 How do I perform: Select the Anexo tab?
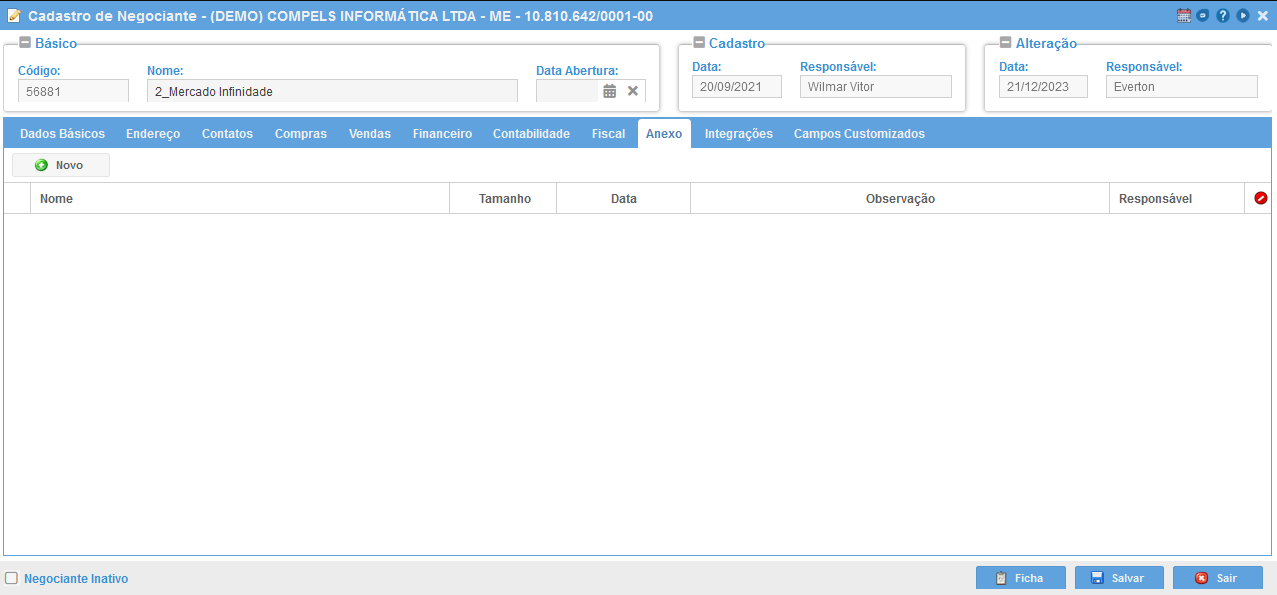pos(664,134)
